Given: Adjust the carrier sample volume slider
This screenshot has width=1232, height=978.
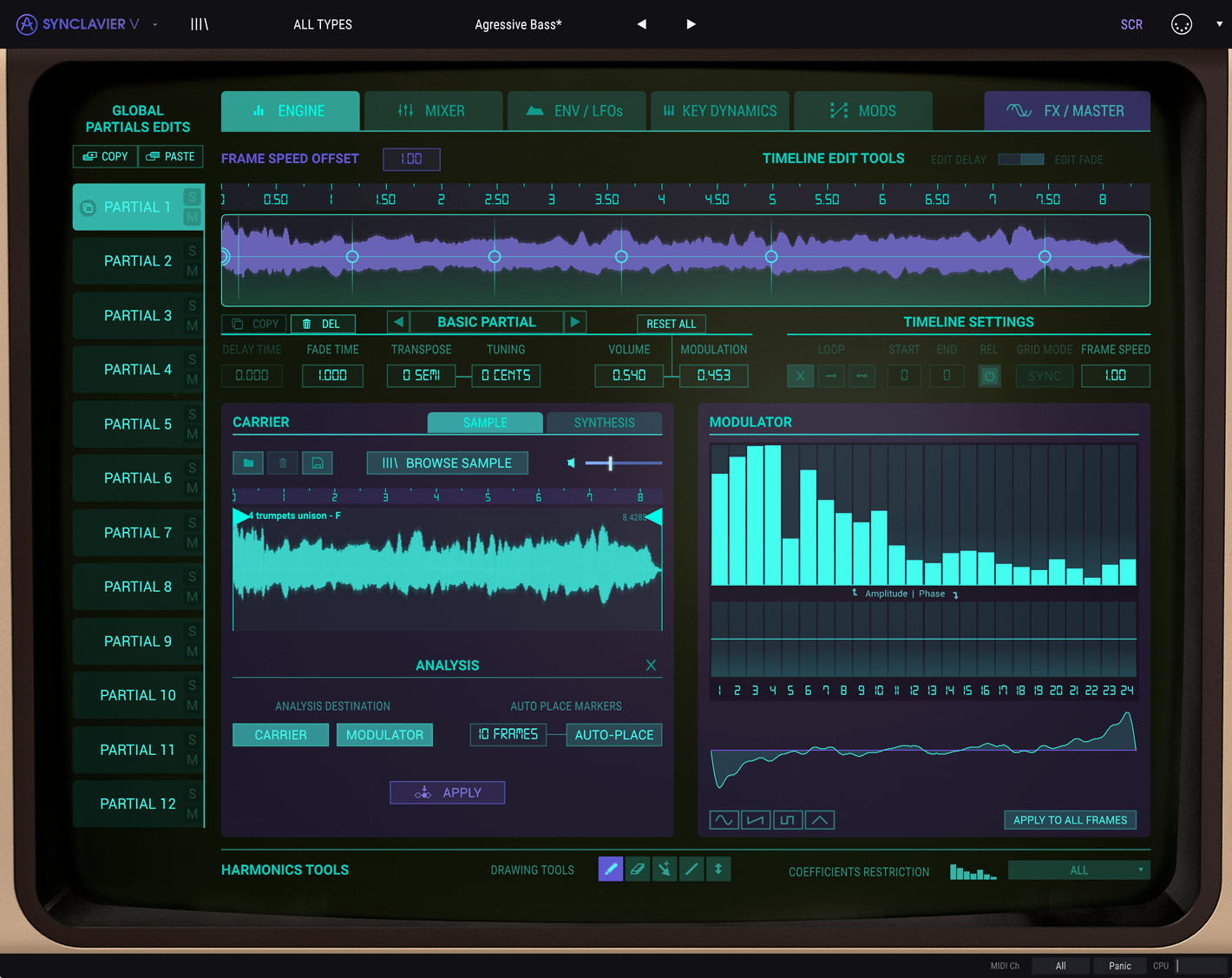Looking at the screenshot, I should tap(611, 463).
